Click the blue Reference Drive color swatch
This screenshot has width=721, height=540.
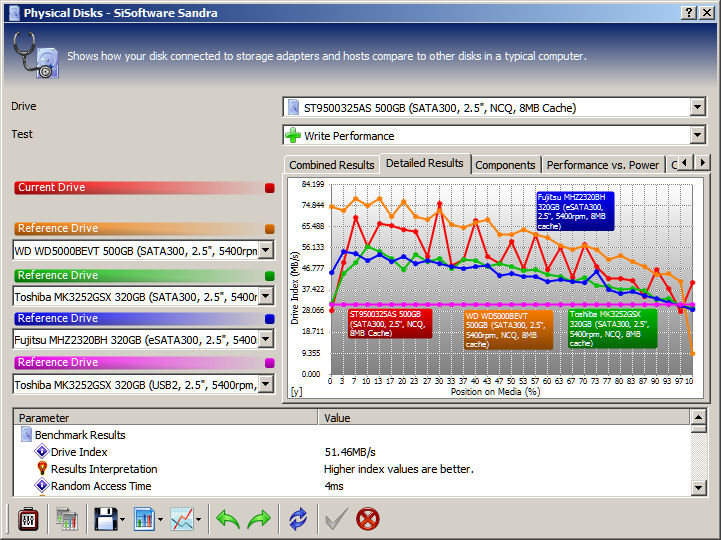tap(270, 319)
